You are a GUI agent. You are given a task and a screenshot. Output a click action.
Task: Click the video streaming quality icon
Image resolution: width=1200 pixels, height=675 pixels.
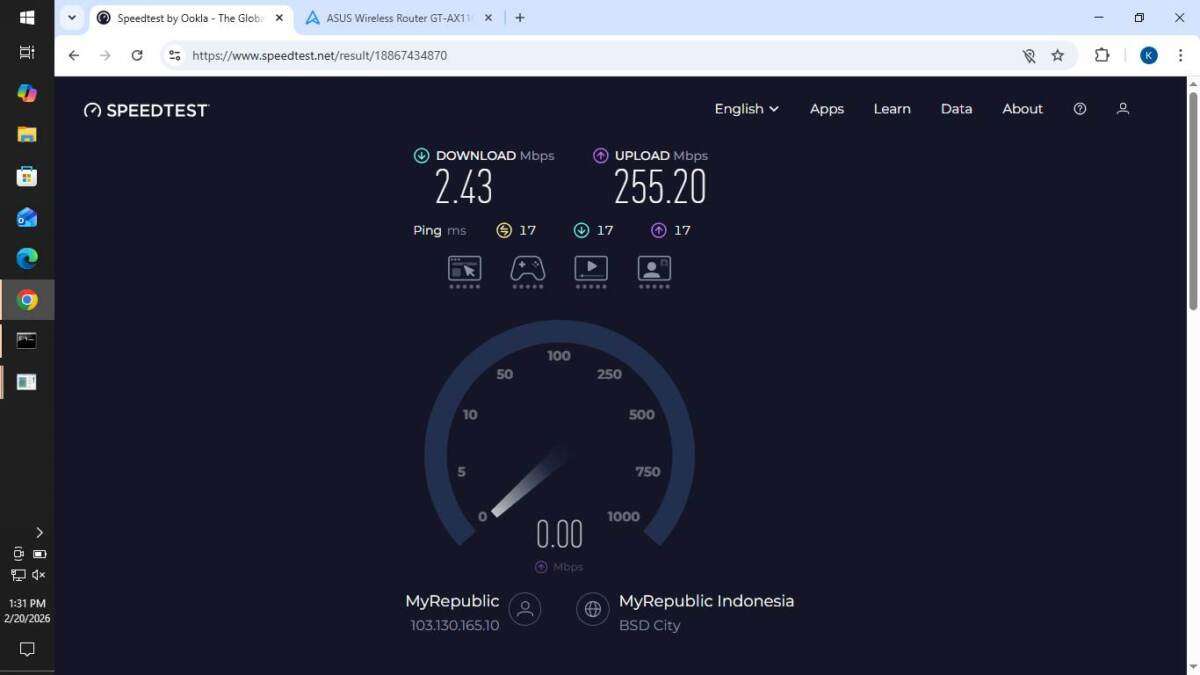pos(591,268)
